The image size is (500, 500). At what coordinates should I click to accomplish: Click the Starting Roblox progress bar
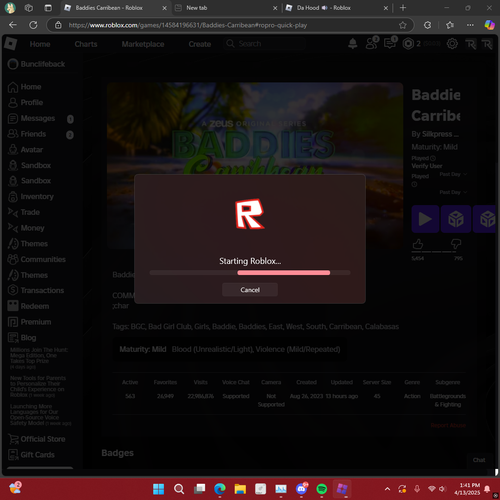tap(250, 273)
